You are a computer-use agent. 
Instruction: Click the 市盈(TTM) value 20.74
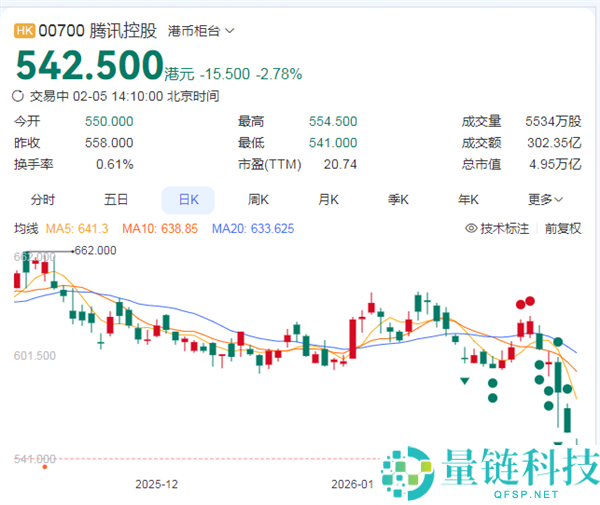[340, 165]
